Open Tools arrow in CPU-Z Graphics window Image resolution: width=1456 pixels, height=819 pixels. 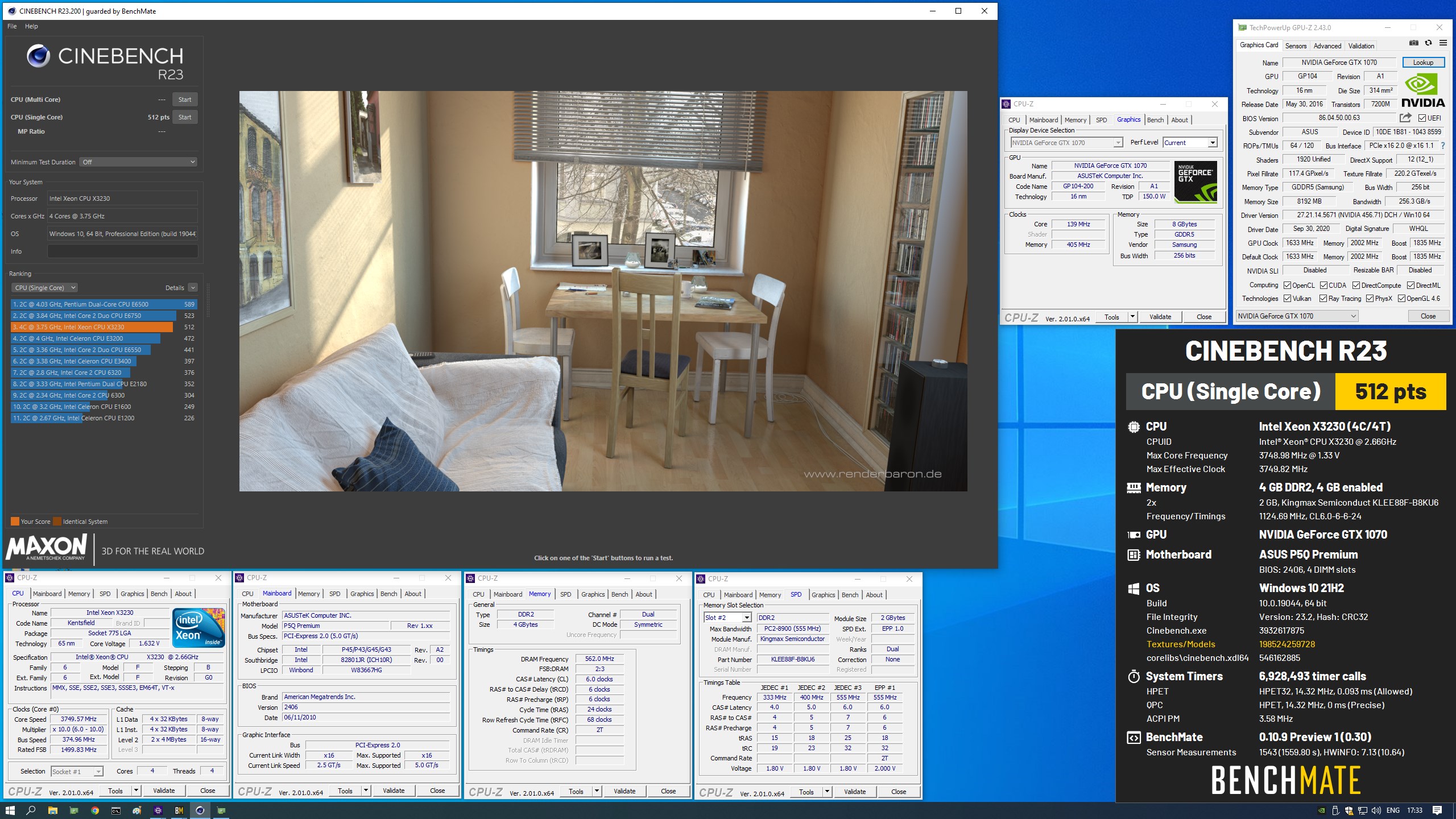(1132, 317)
